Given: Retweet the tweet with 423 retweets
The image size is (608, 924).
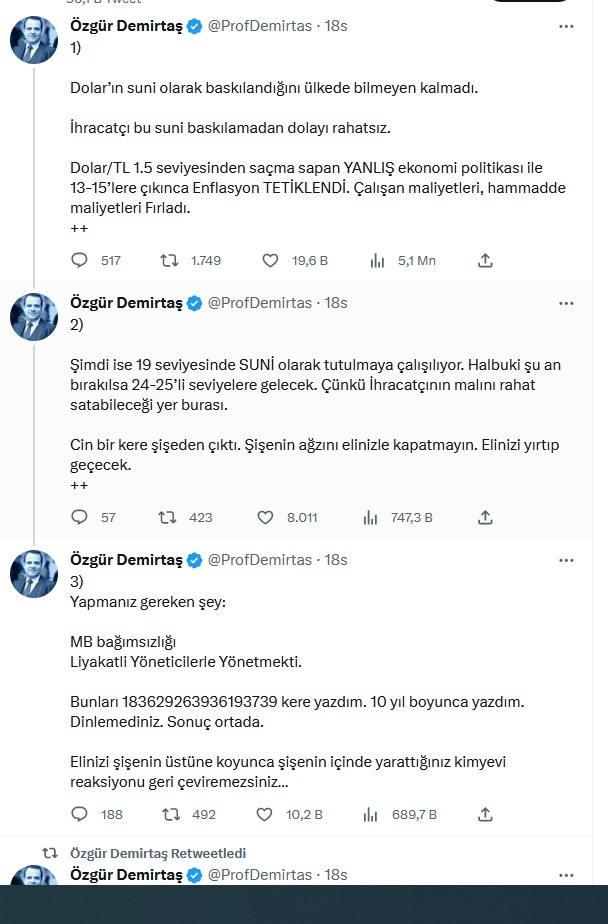Looking at the screenshot, I should click(x=170, y=517).
